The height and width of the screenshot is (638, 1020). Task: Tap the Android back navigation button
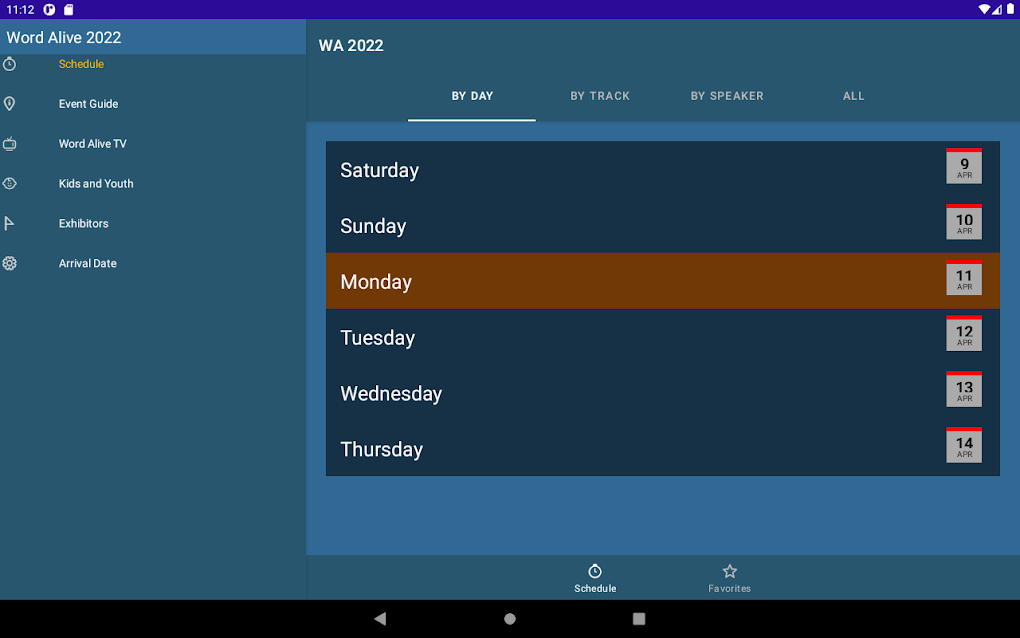click(x=381, y=618)
